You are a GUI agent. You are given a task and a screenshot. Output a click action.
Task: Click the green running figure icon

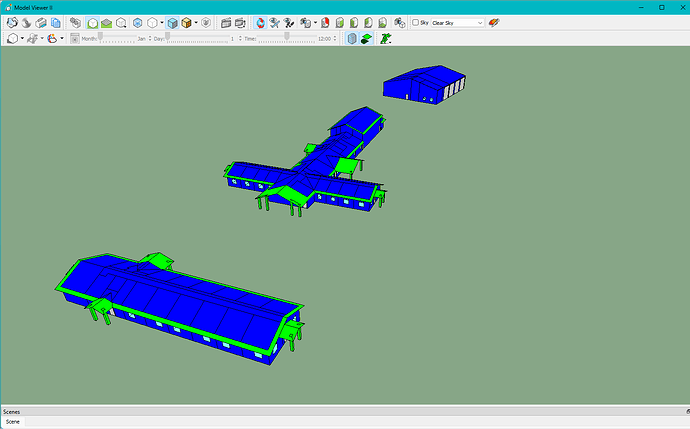point(385,38)
